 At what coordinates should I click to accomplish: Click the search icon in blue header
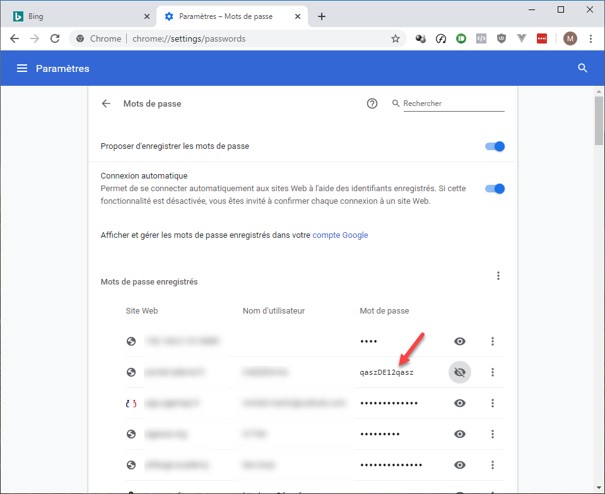point(582,68)
